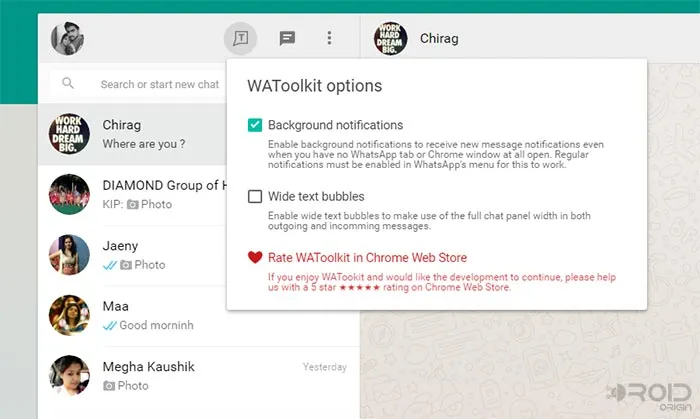Click the read ticks beside Good morninh
Image resolution: width=700 pixels, height=419 pixels.
coord(109,326)
